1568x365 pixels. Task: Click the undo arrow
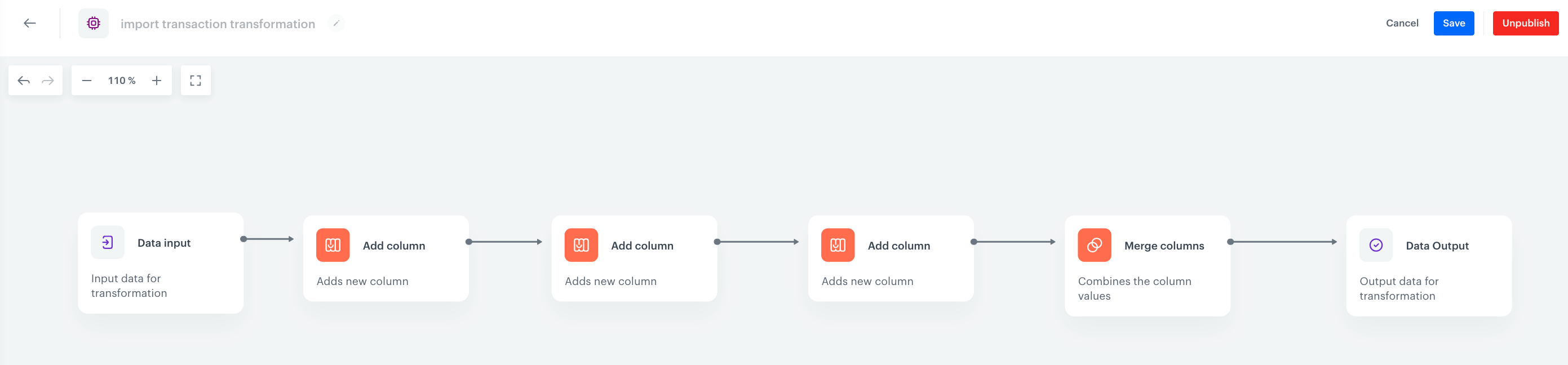[x=24, y=79]
